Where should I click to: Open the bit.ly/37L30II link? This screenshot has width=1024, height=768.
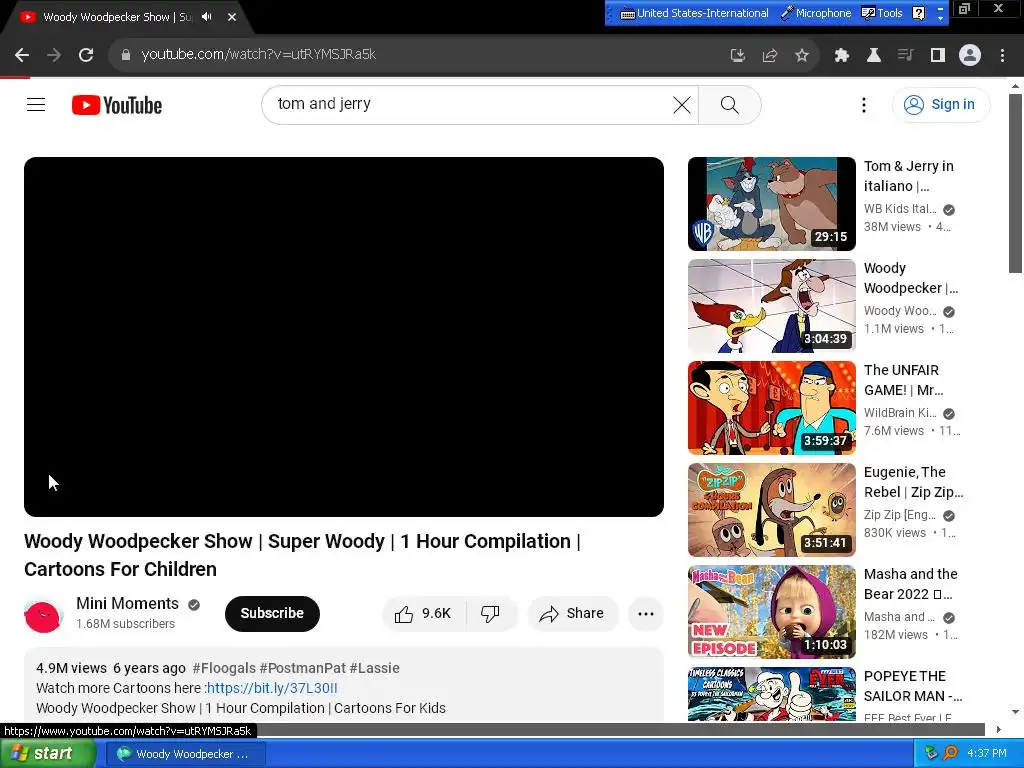pos(272,688)
